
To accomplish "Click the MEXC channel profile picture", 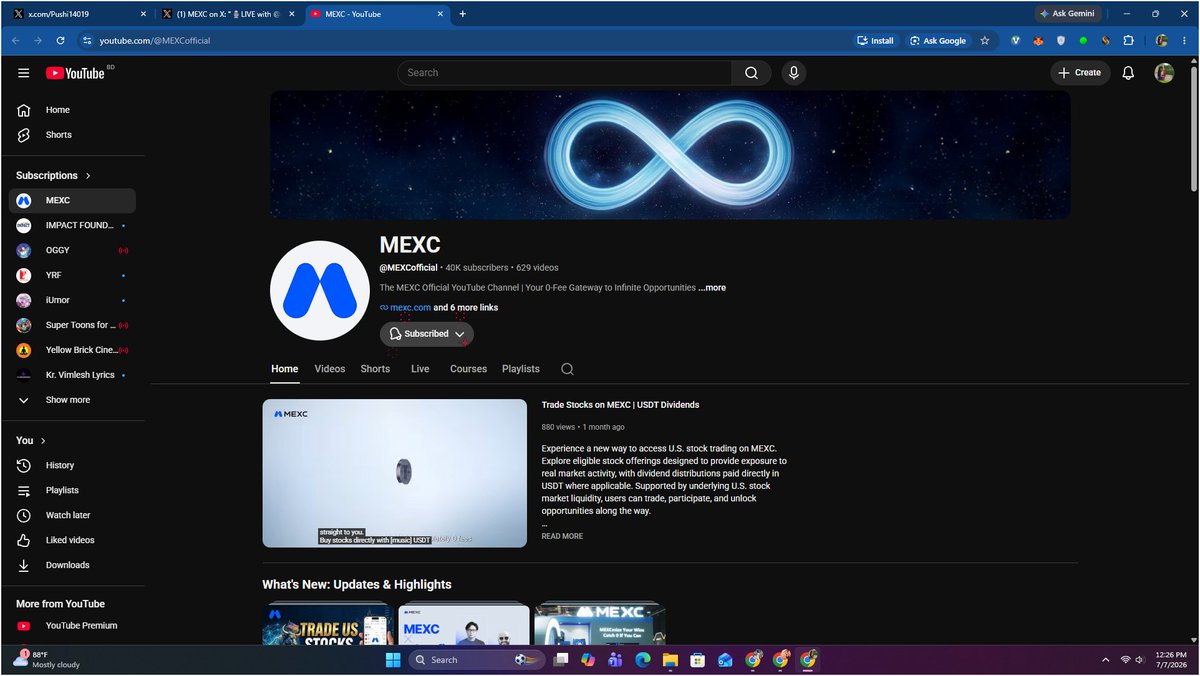I will point(320,291).
